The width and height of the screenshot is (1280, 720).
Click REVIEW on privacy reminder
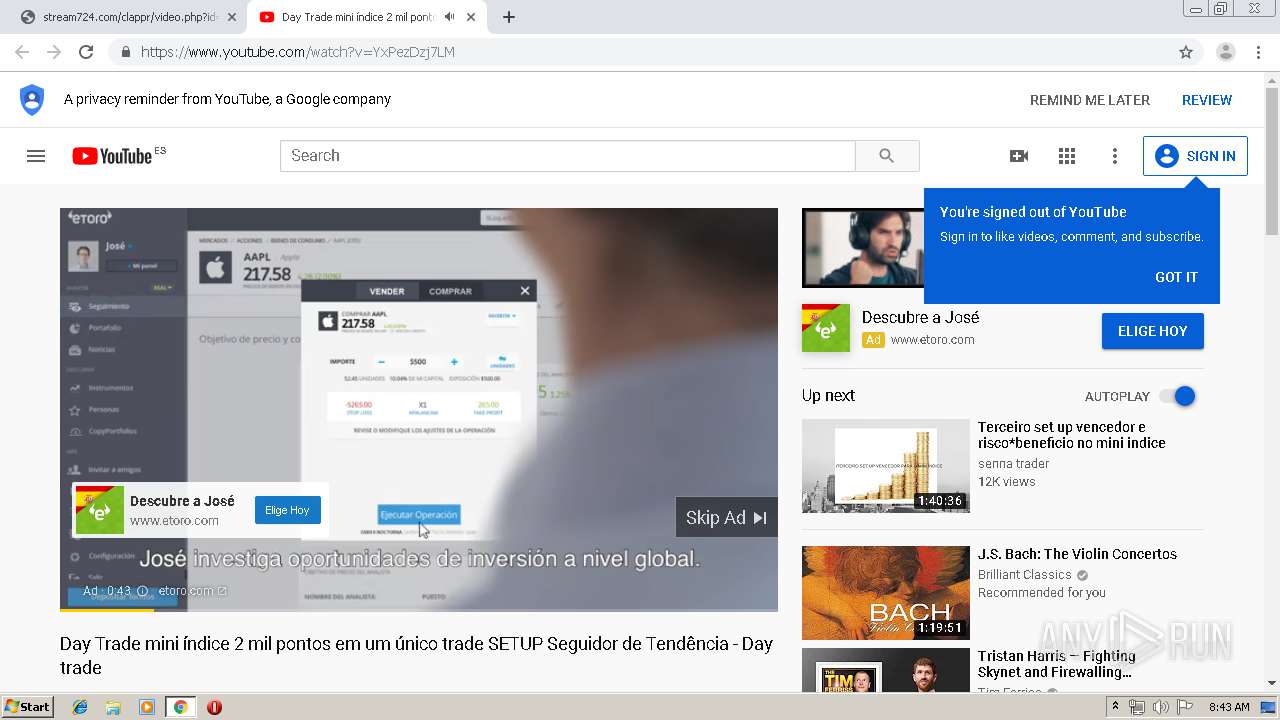click(x=1207, y=100)
